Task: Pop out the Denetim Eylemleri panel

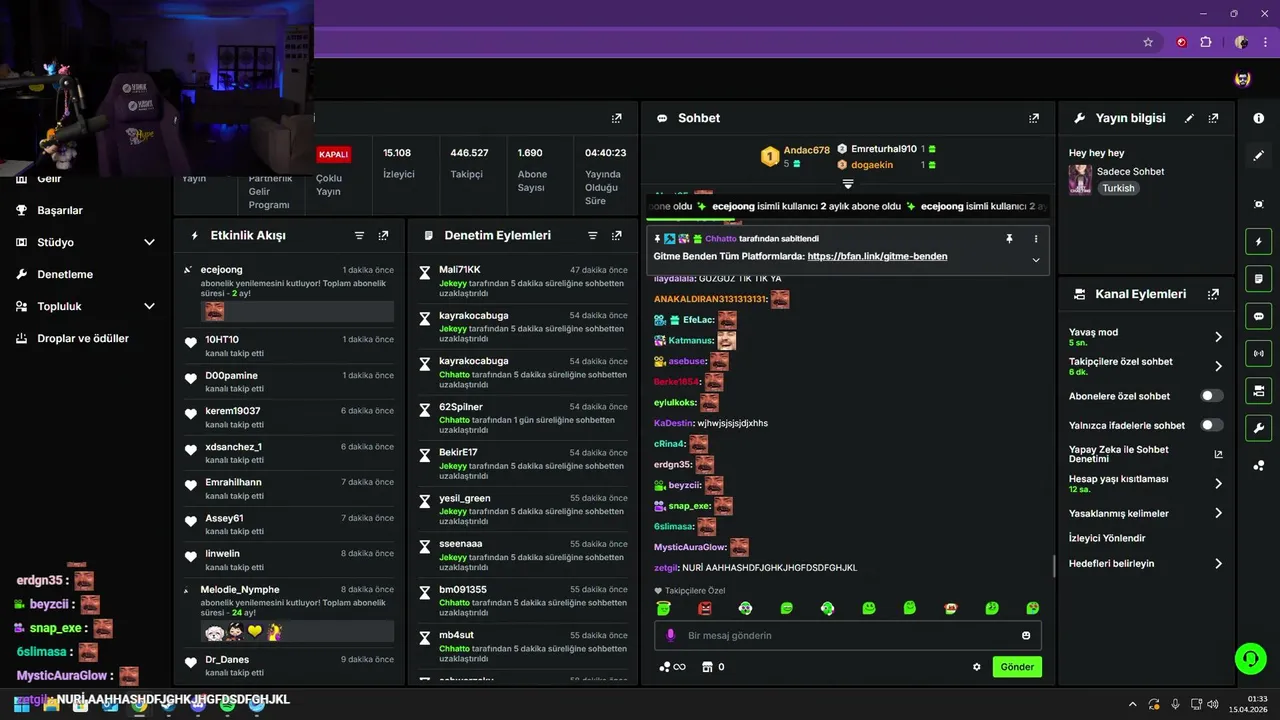Action: 616,236
